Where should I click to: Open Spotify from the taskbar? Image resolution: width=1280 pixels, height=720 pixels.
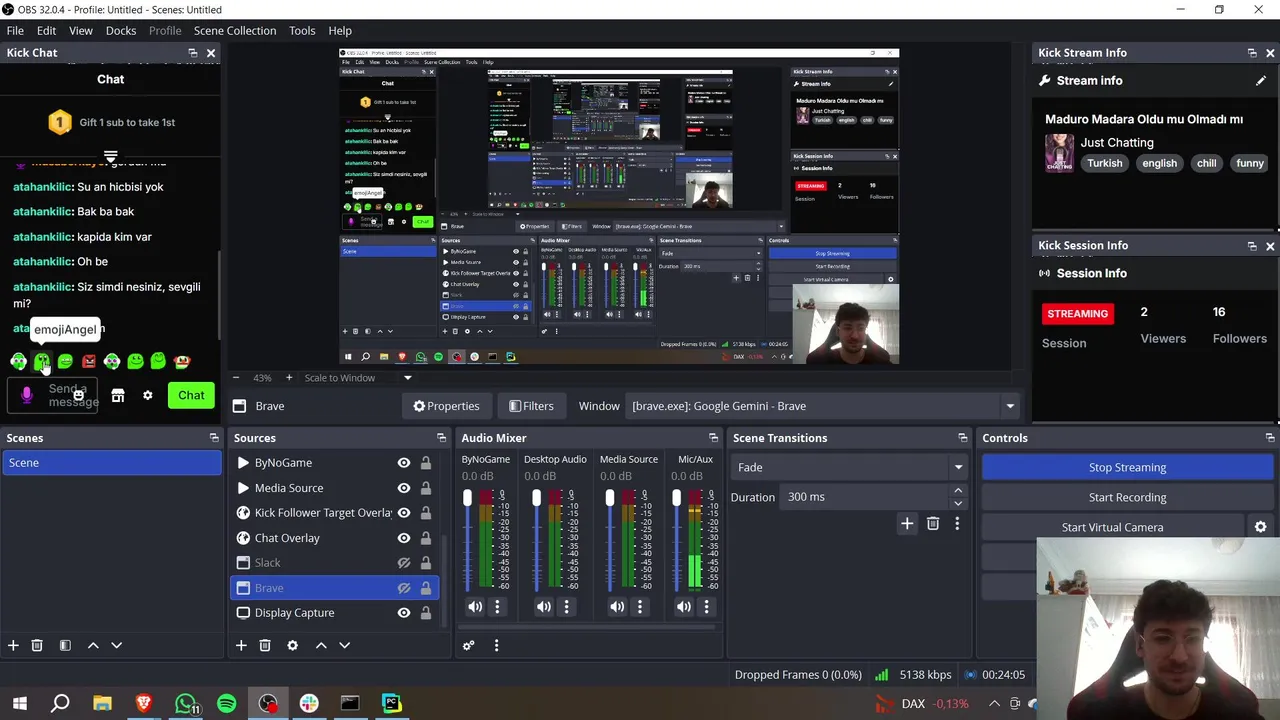pos(227,703)
